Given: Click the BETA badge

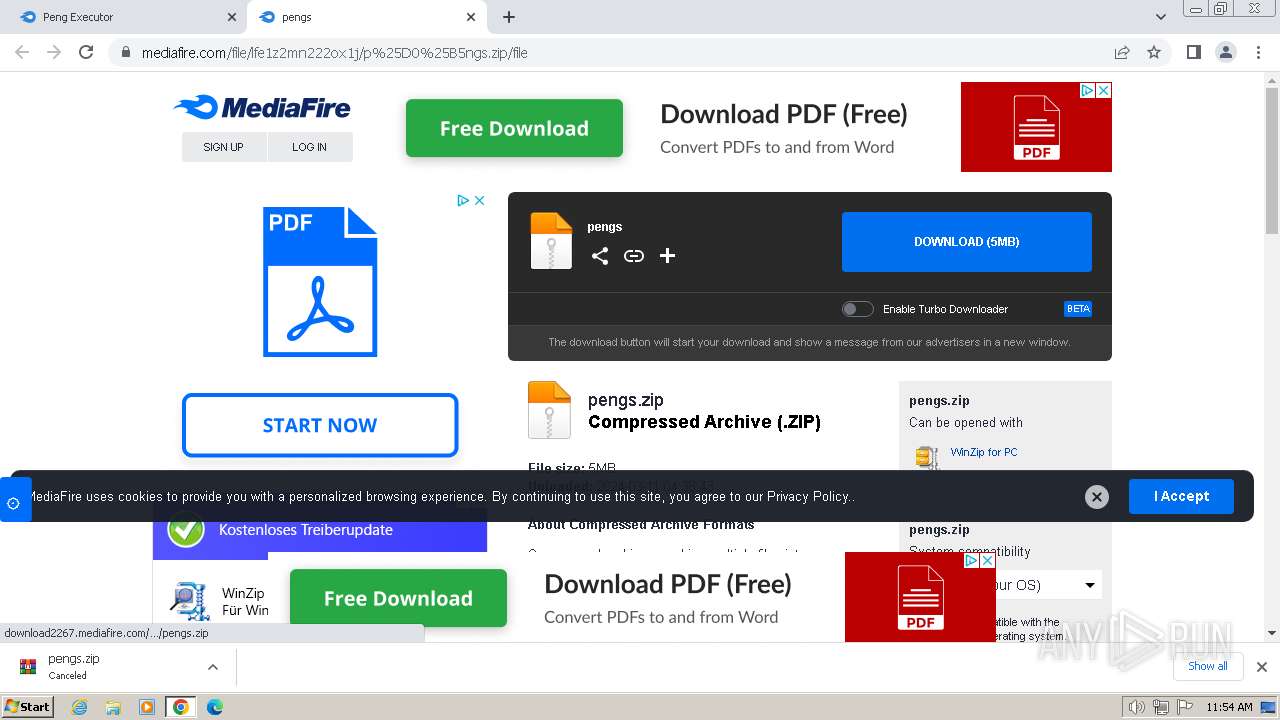Looking at the screenshot, I should [1078, 309].
